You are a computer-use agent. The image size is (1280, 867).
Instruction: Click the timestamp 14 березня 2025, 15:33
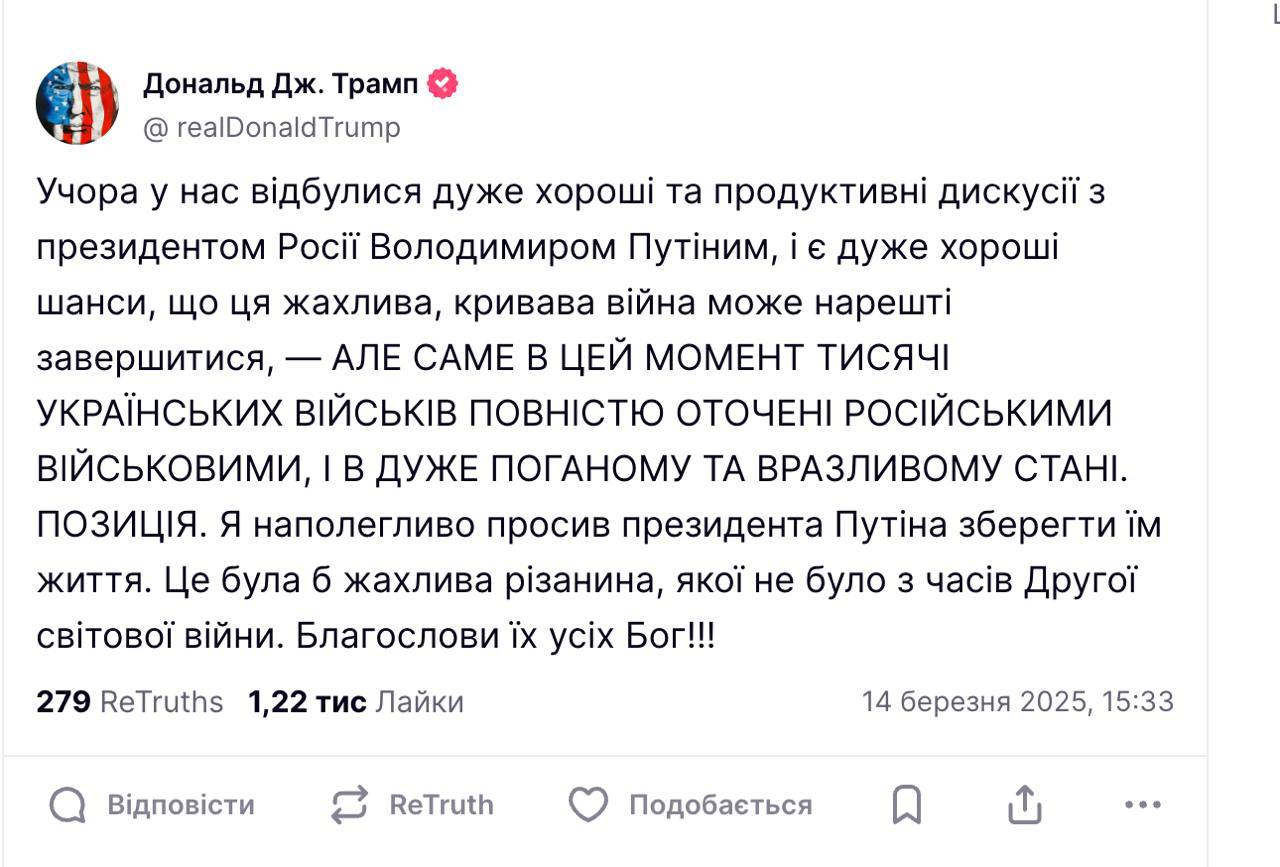click(x=1017, y=702)
